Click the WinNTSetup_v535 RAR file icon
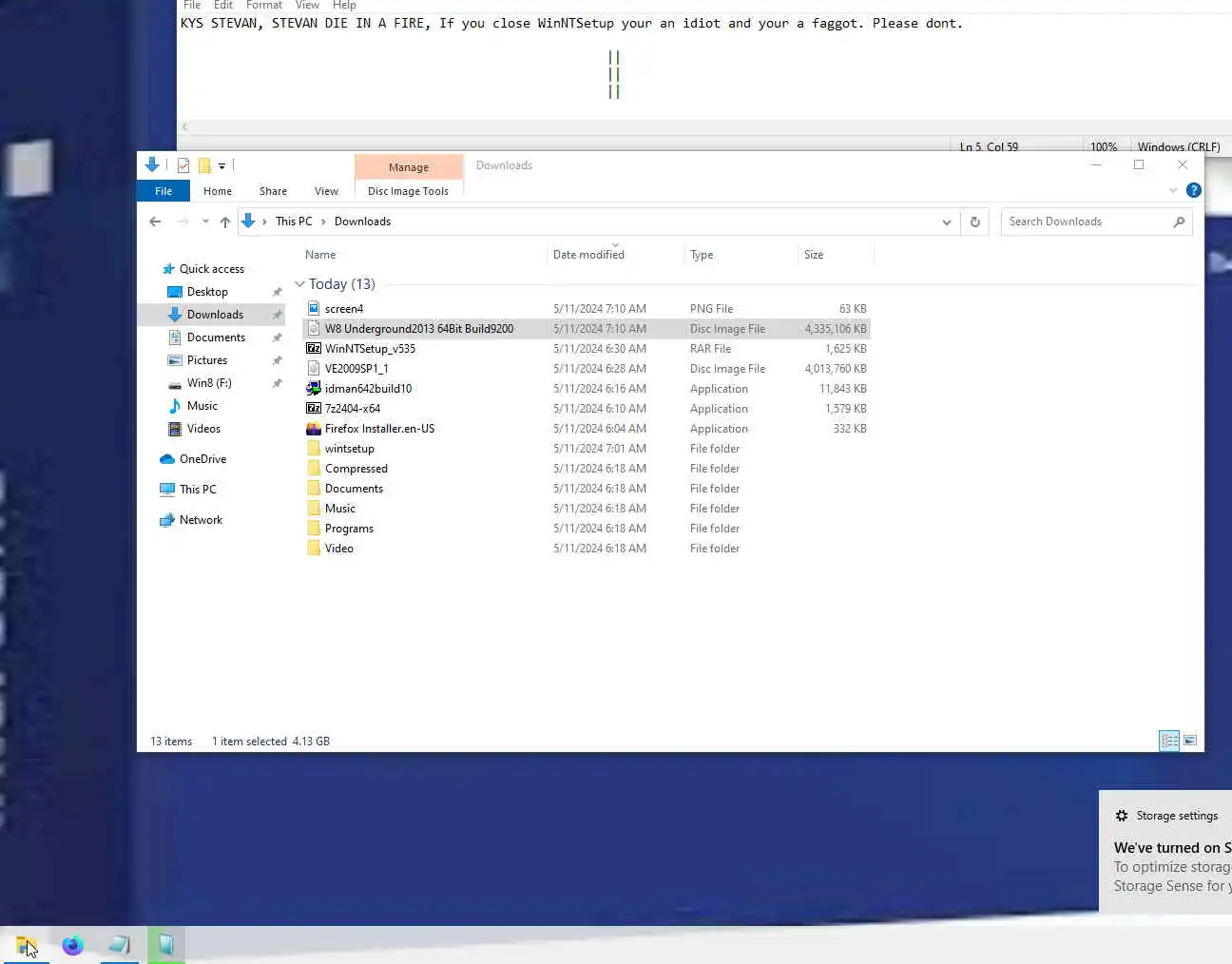The width and height of the screenshot is (1232, 964). [x=314, y=348]
